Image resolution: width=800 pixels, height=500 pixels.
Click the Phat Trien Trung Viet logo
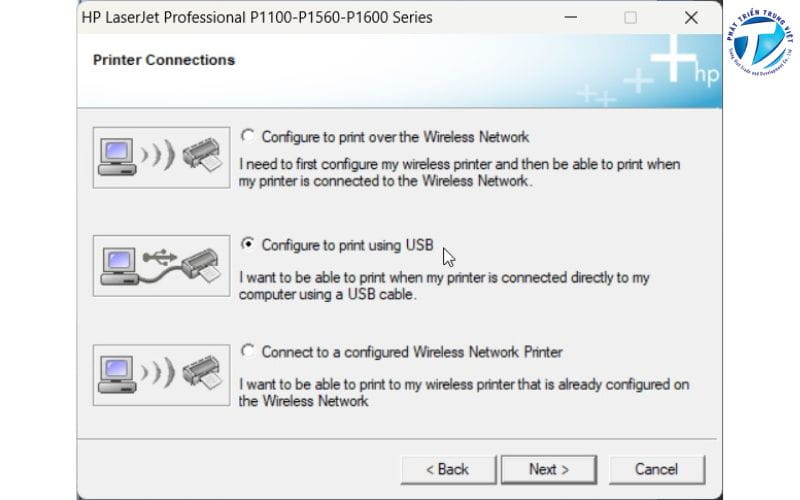(x=758, y=48)
